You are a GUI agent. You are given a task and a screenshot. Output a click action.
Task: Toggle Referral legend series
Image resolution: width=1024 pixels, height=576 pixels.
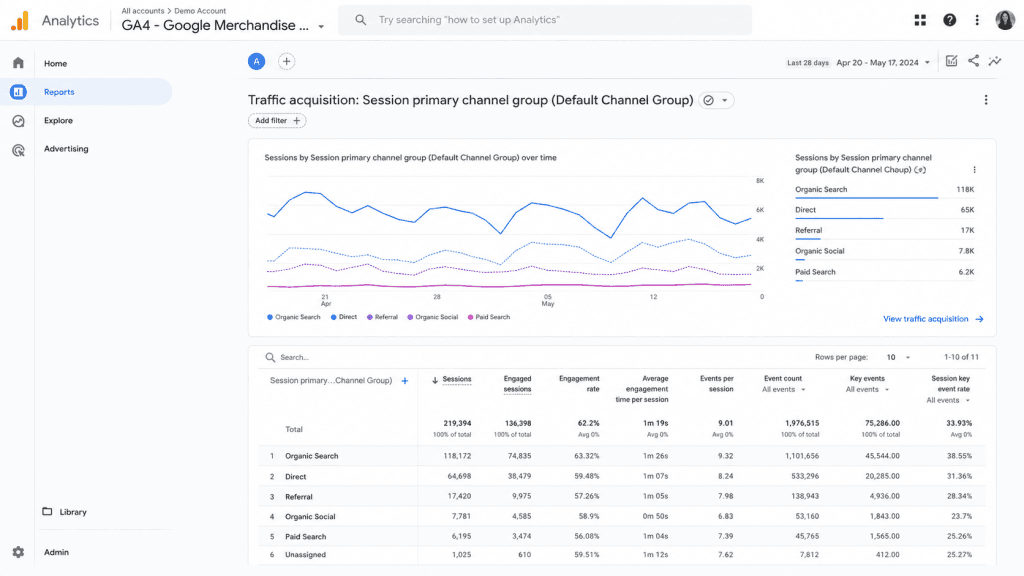pyautogui.click(x=382, y=317)
